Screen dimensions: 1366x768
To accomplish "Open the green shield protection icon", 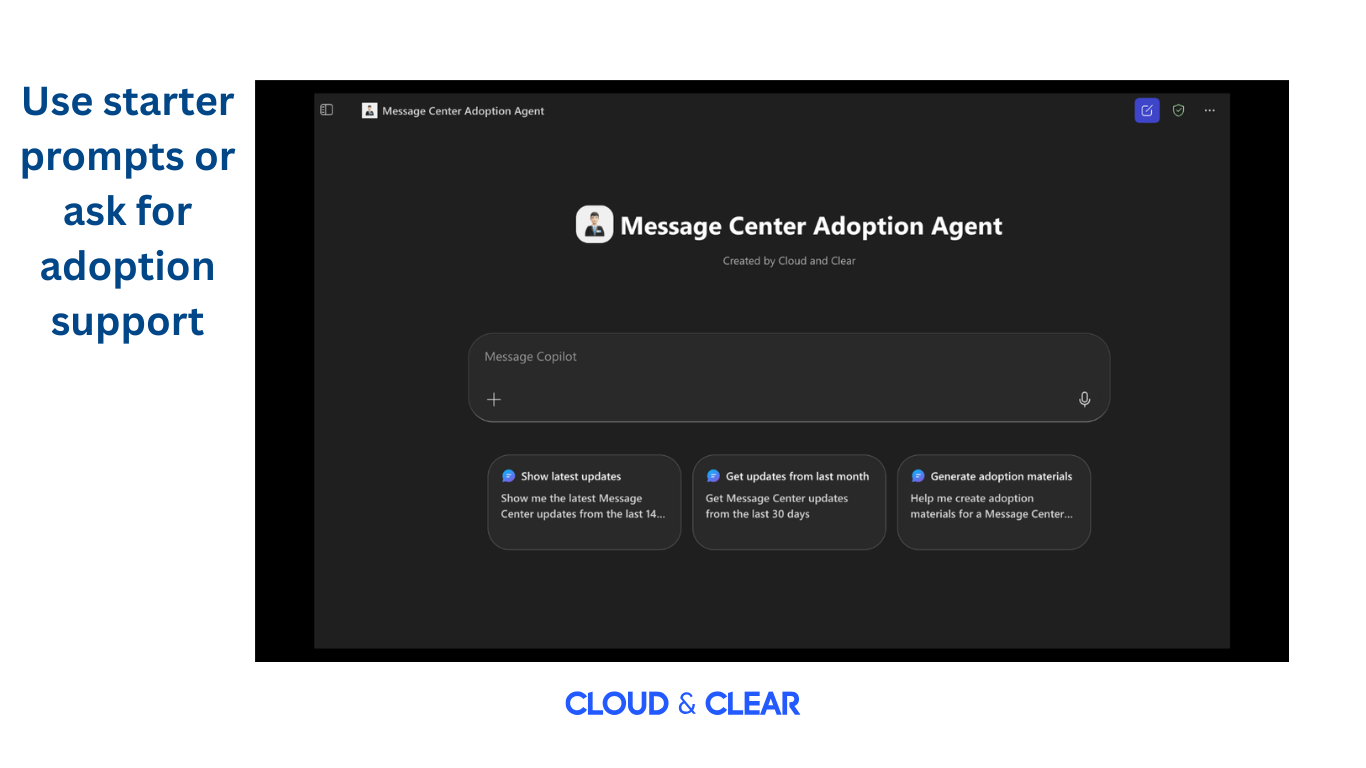I will [1178, 110].
